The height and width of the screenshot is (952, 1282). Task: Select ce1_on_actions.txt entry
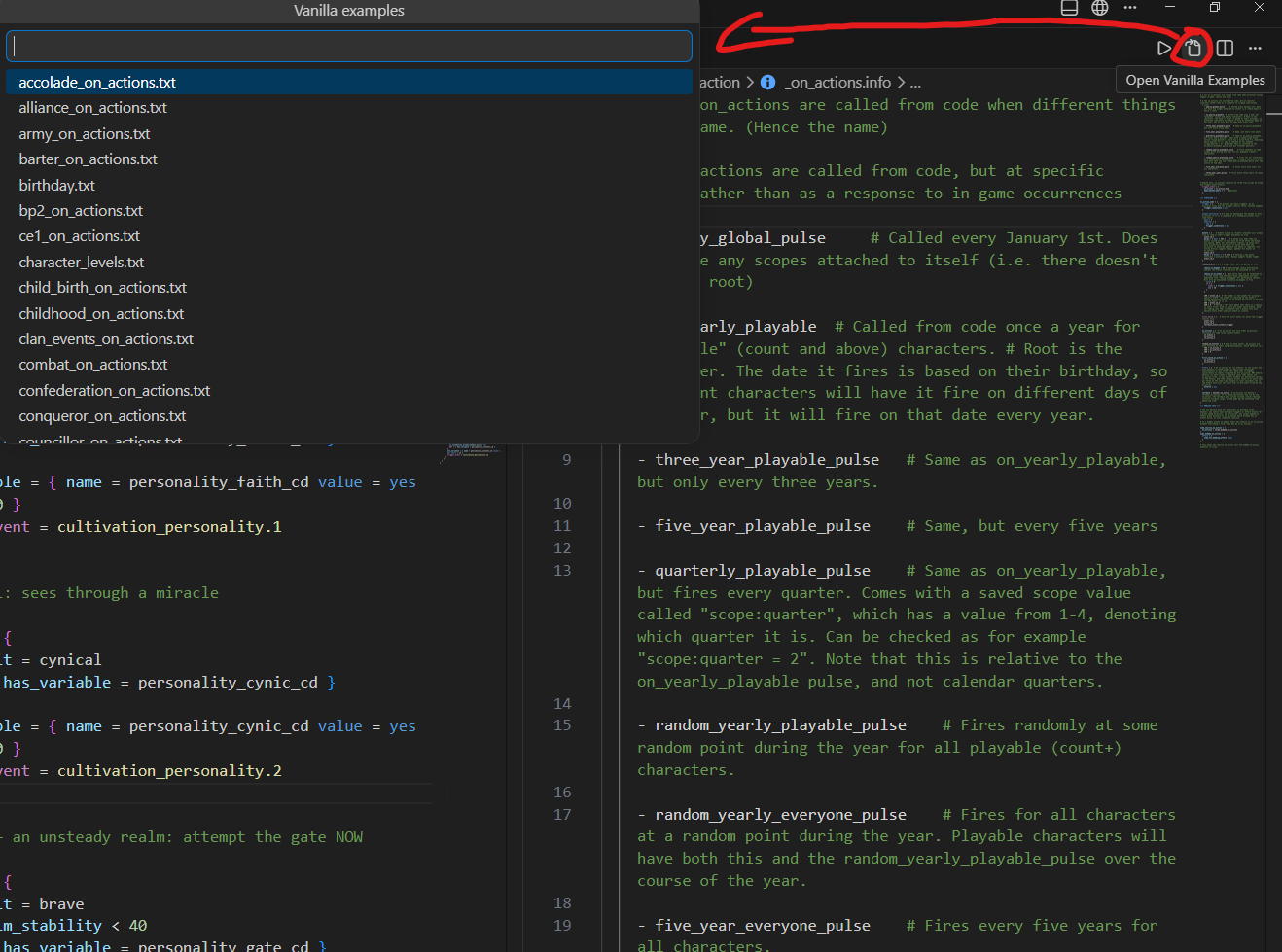point(349,236)
